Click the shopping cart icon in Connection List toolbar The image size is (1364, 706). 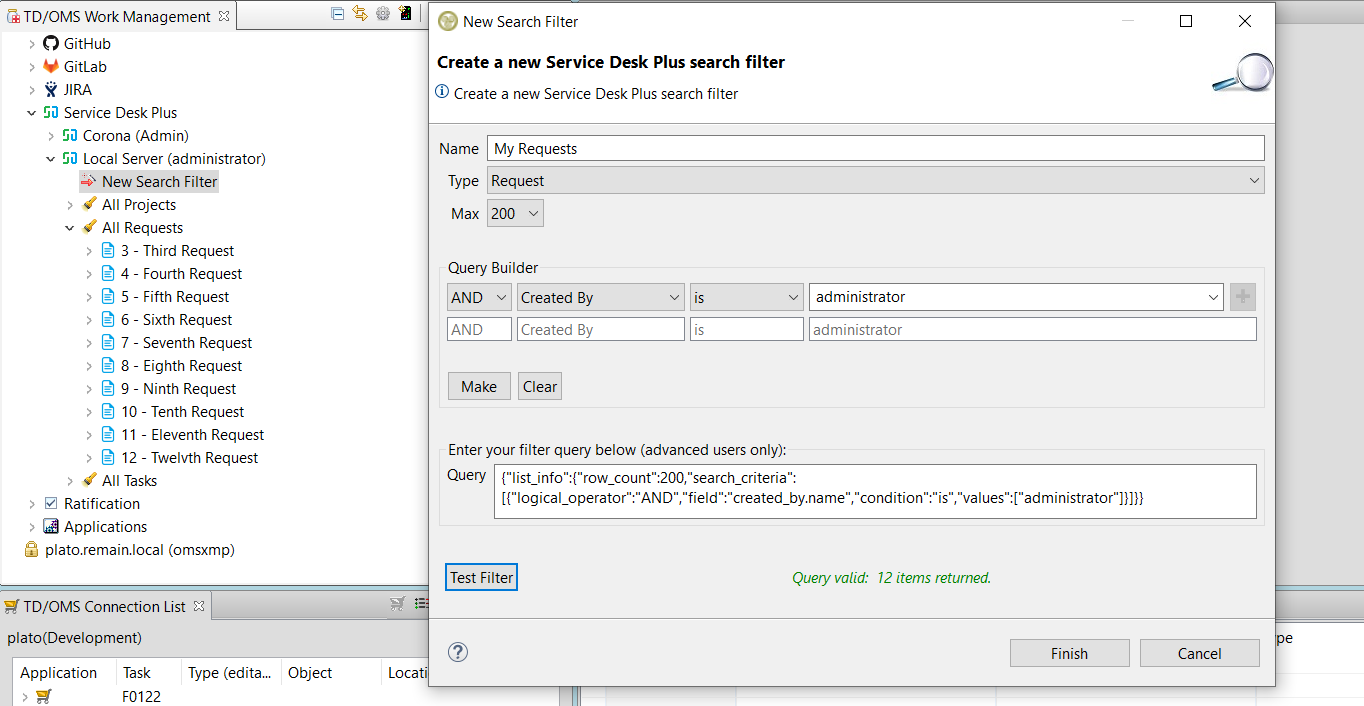click(397, 604)
